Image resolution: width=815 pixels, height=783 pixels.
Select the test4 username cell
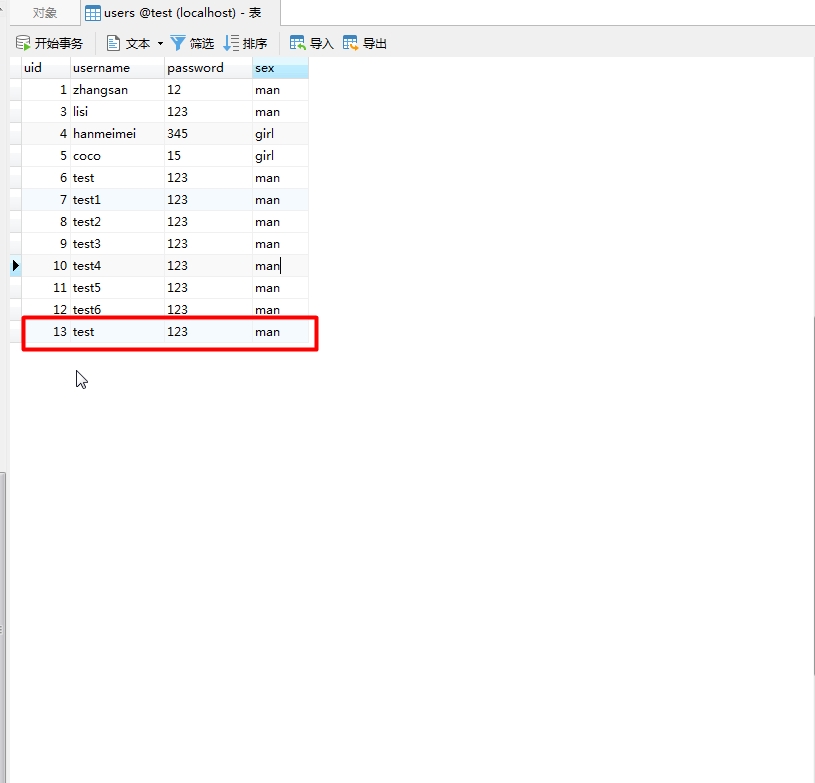[117, 266]
